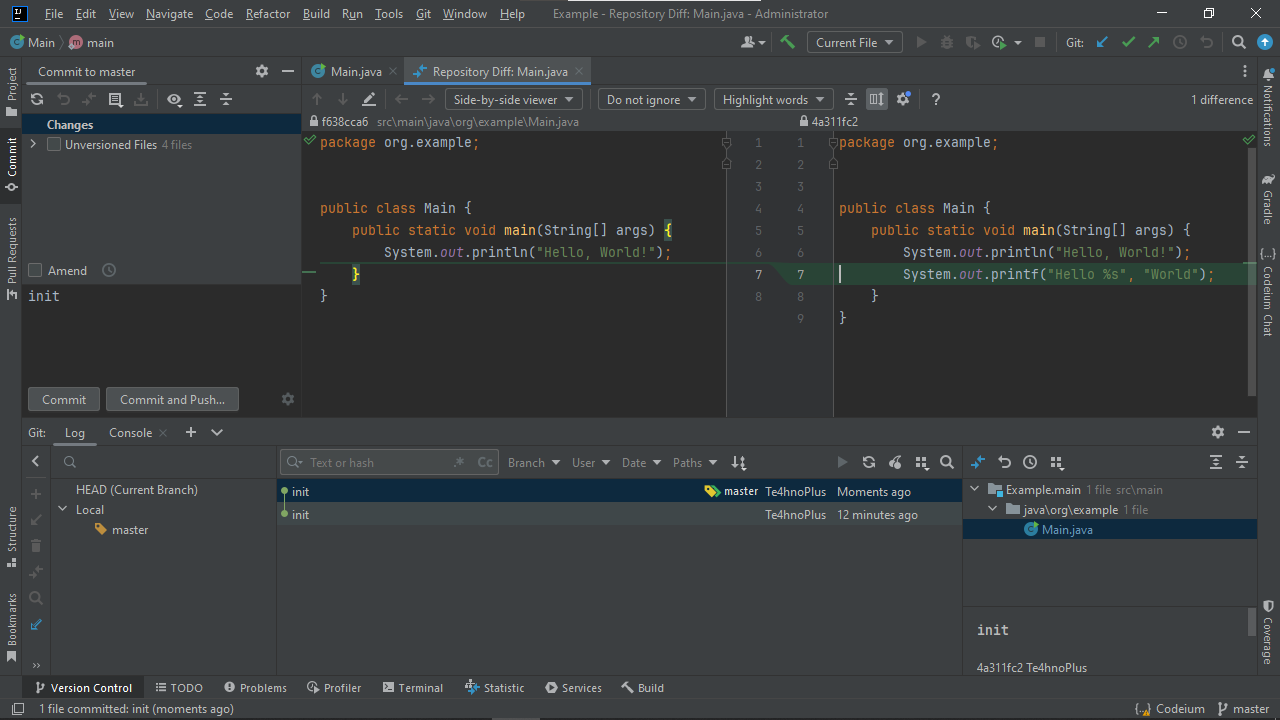Expand the Unversioned Files tree node
This screenshot has height=720, width=1280.
[x=34, y=145]
